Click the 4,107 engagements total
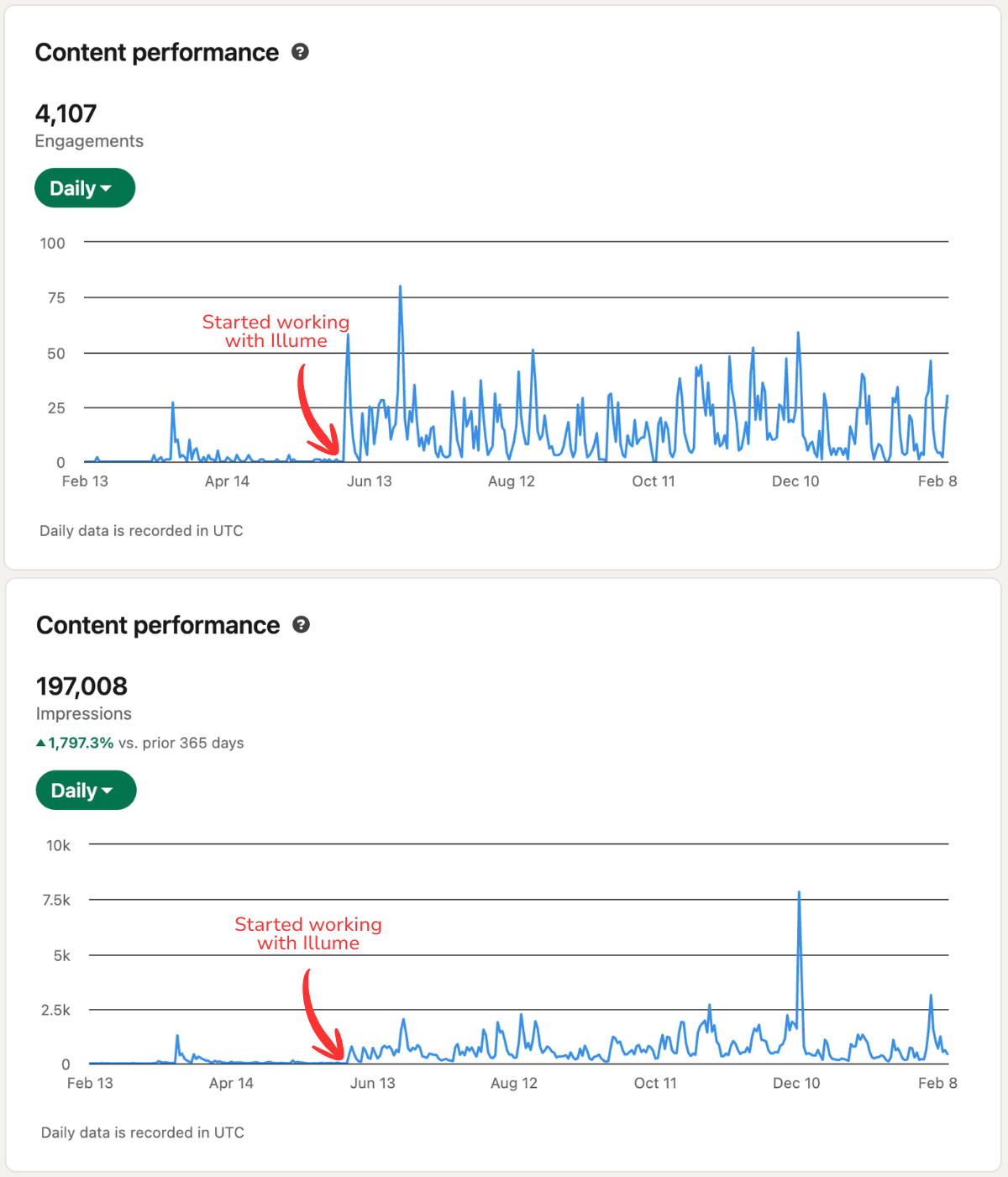 coord(66,113)
